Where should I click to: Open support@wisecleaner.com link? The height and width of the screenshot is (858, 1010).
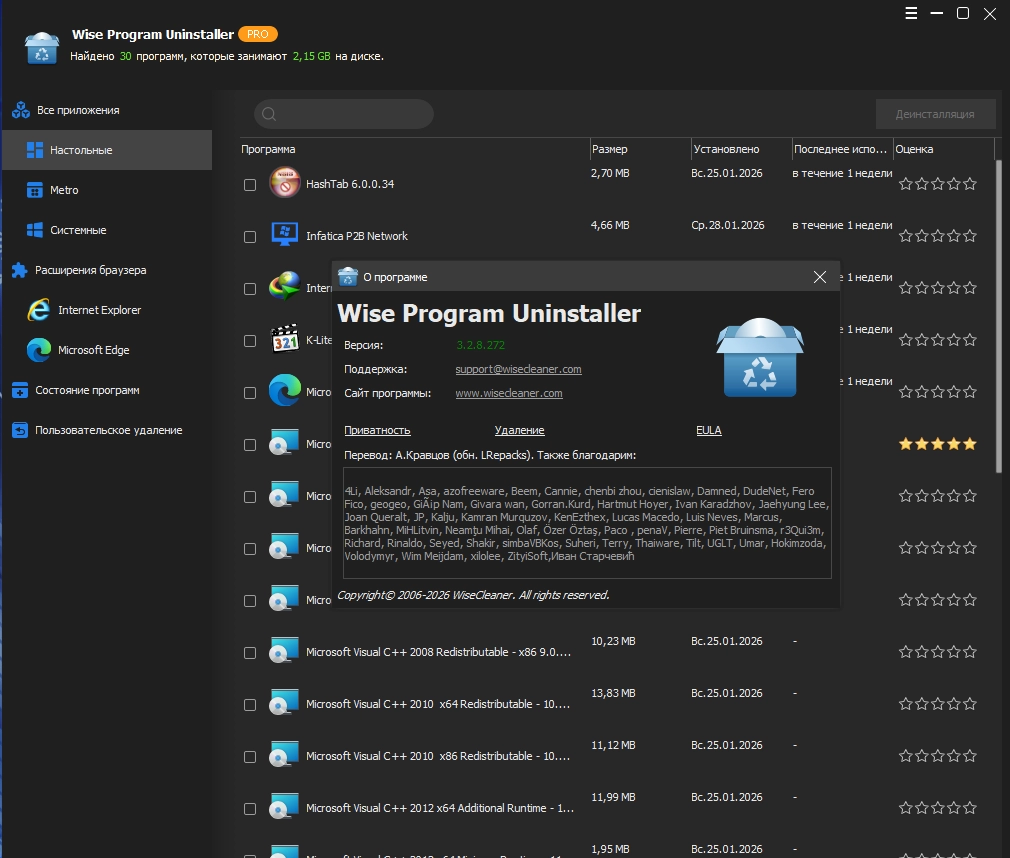[519, 369]
